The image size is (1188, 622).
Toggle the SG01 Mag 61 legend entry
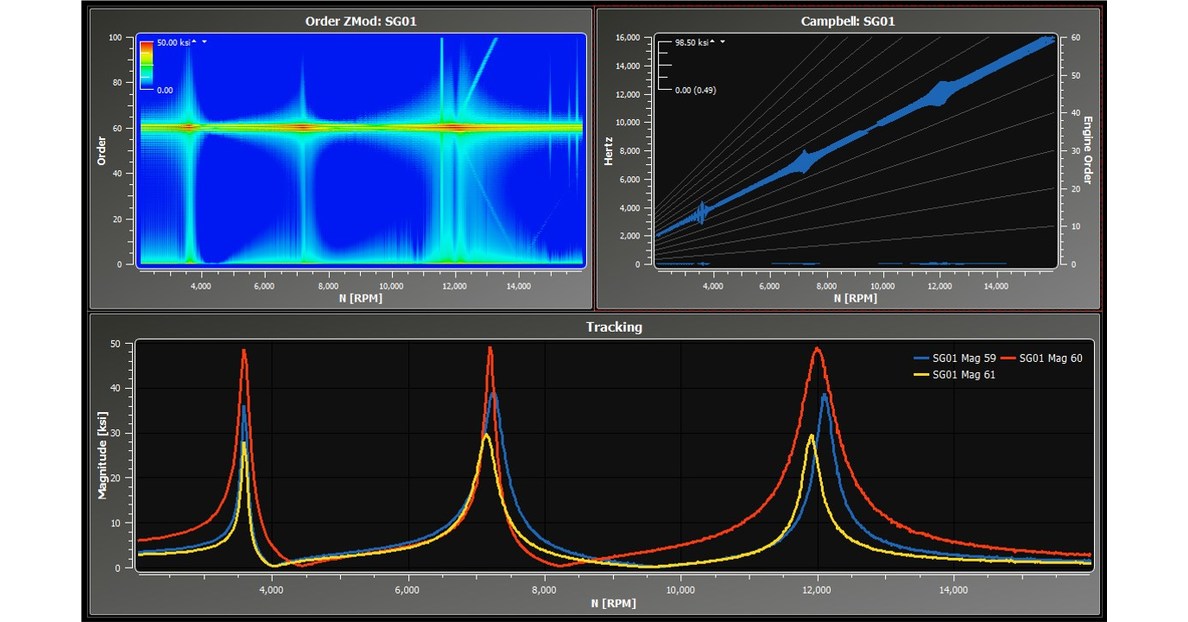tap(964, 374)
